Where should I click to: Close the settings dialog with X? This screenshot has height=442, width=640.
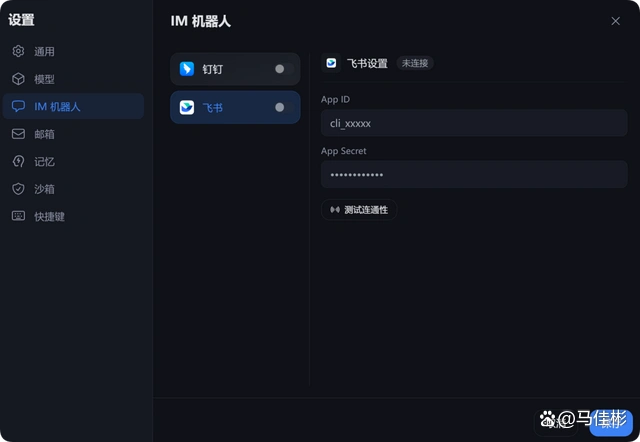pyautogui.click(x=615, y=21)
